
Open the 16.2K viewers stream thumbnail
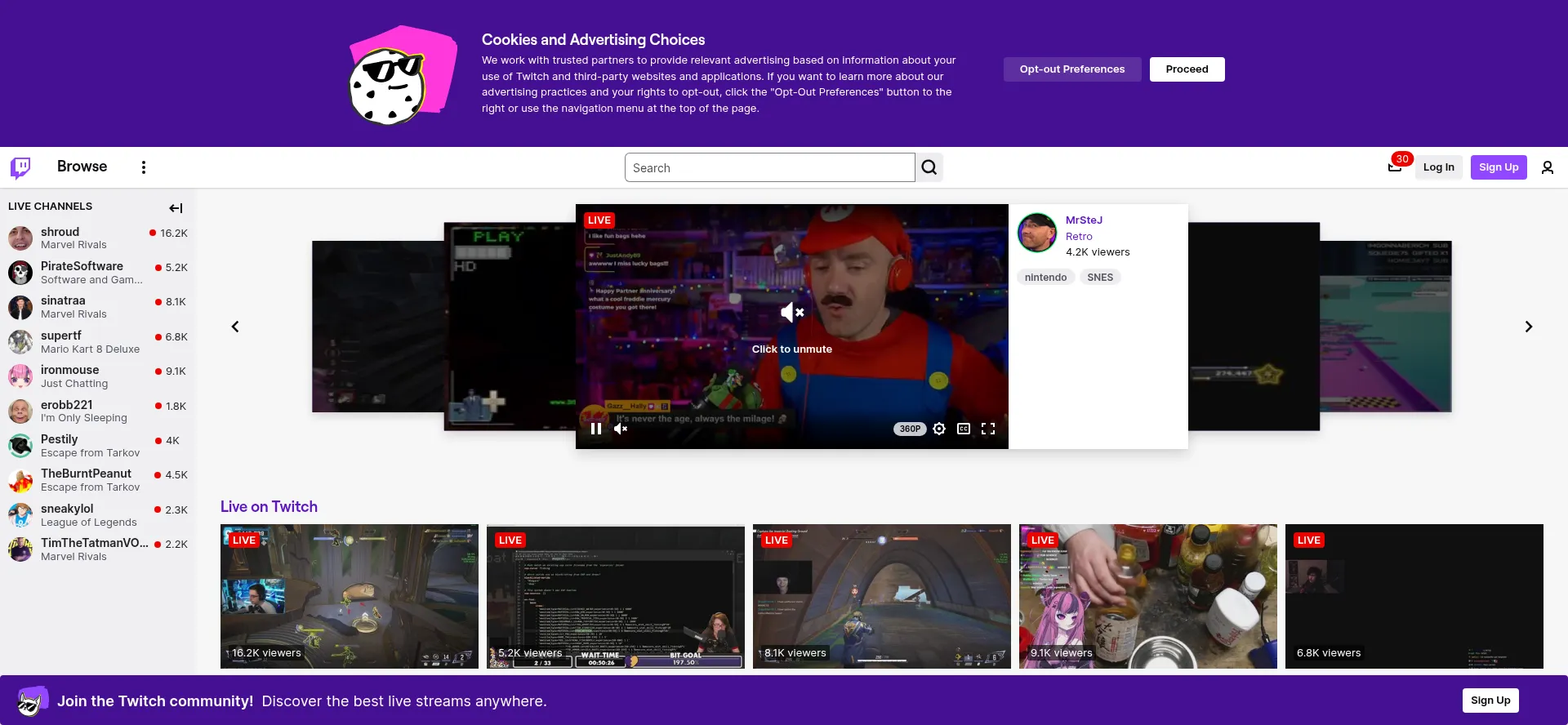point(350,596)
